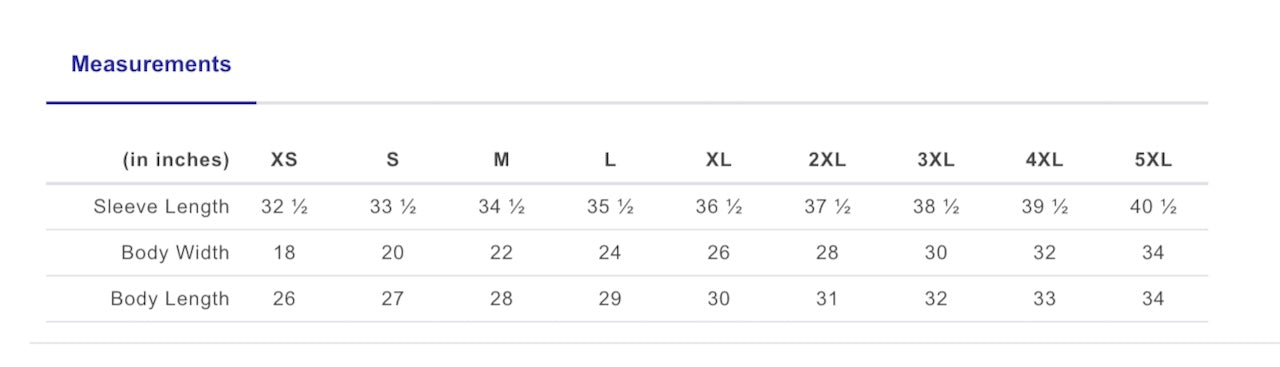Select body width value 18
The height and width of the screenshot is (367, 1280).
[x=284, y=253]
